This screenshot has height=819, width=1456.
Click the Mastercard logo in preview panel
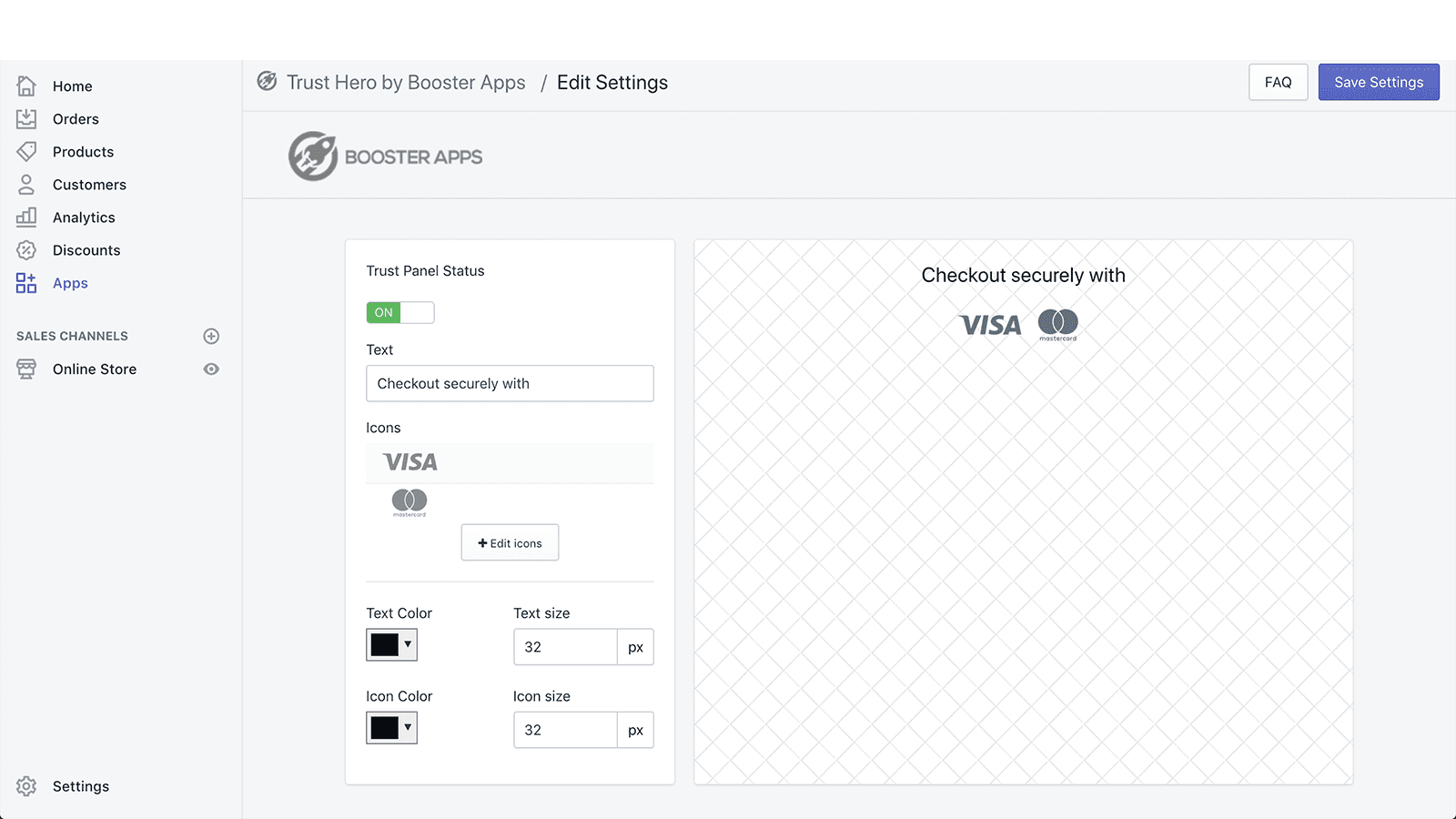(1058, 325)
